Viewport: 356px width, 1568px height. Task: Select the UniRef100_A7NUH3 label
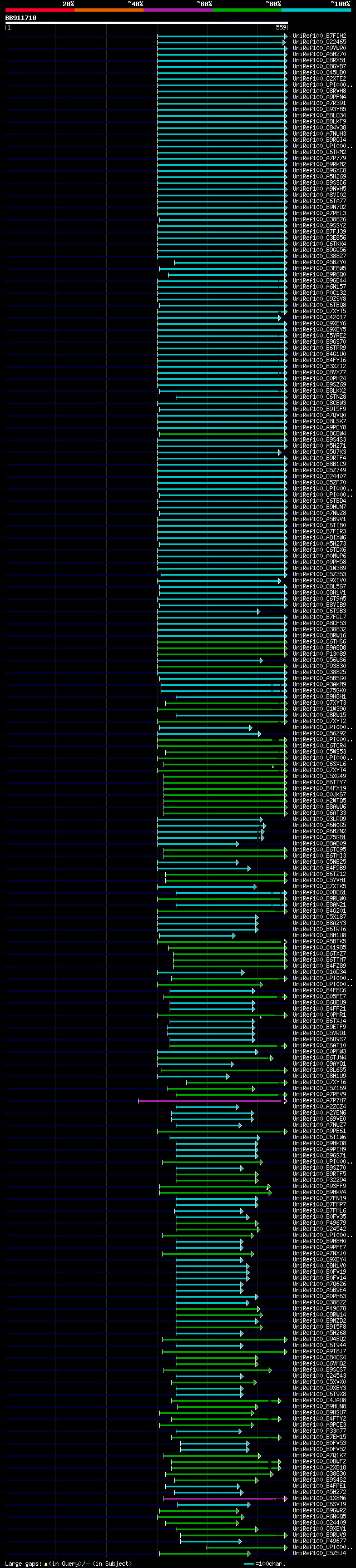[x=319, y=134]
